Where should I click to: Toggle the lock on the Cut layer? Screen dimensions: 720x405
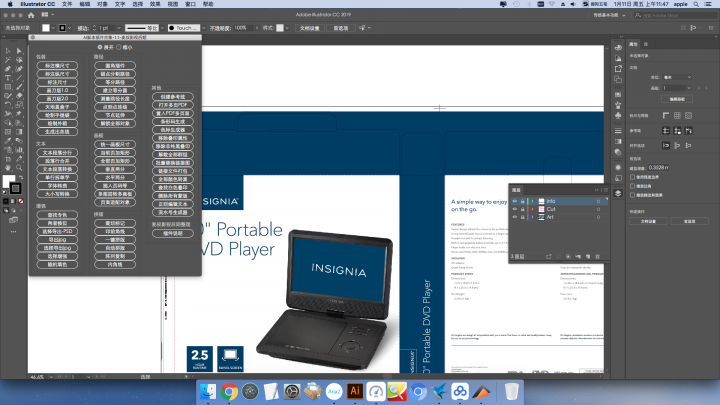pyautogui.click(x=523, y=210)
